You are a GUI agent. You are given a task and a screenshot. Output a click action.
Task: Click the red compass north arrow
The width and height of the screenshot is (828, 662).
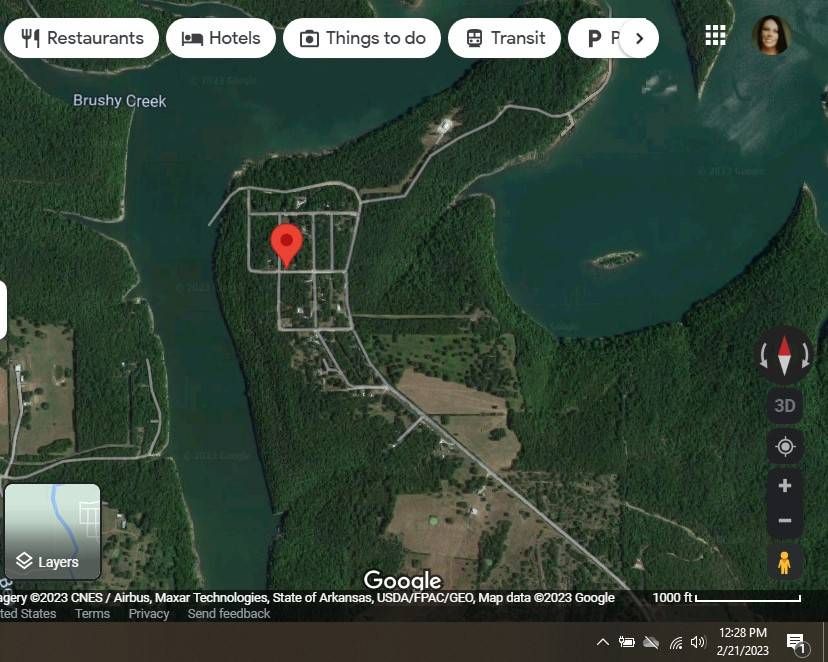coord(784,349)
